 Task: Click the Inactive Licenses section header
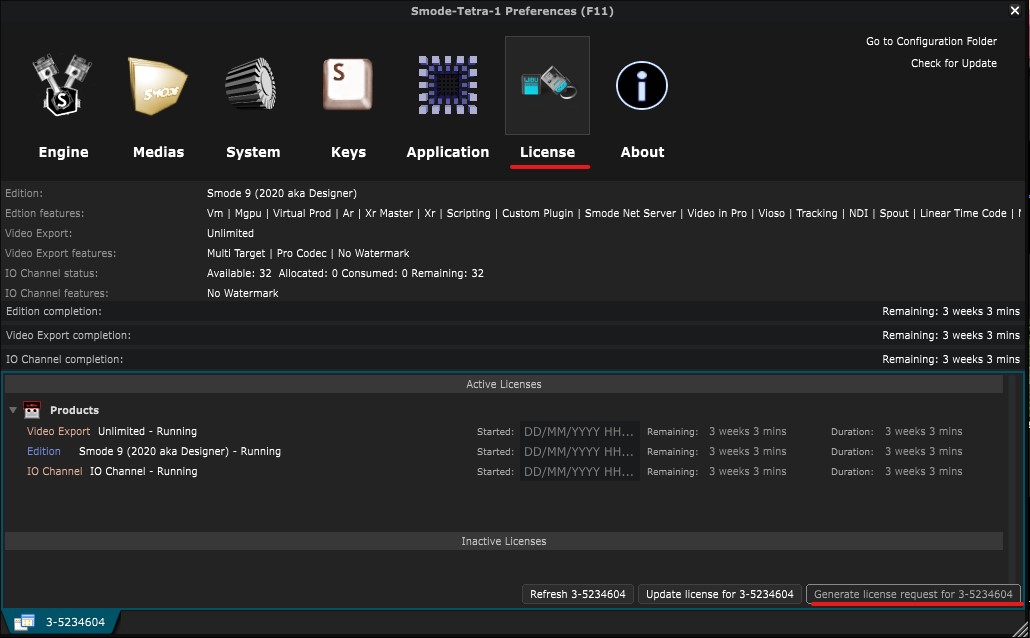pyautogui.click(x=504, y=541)
